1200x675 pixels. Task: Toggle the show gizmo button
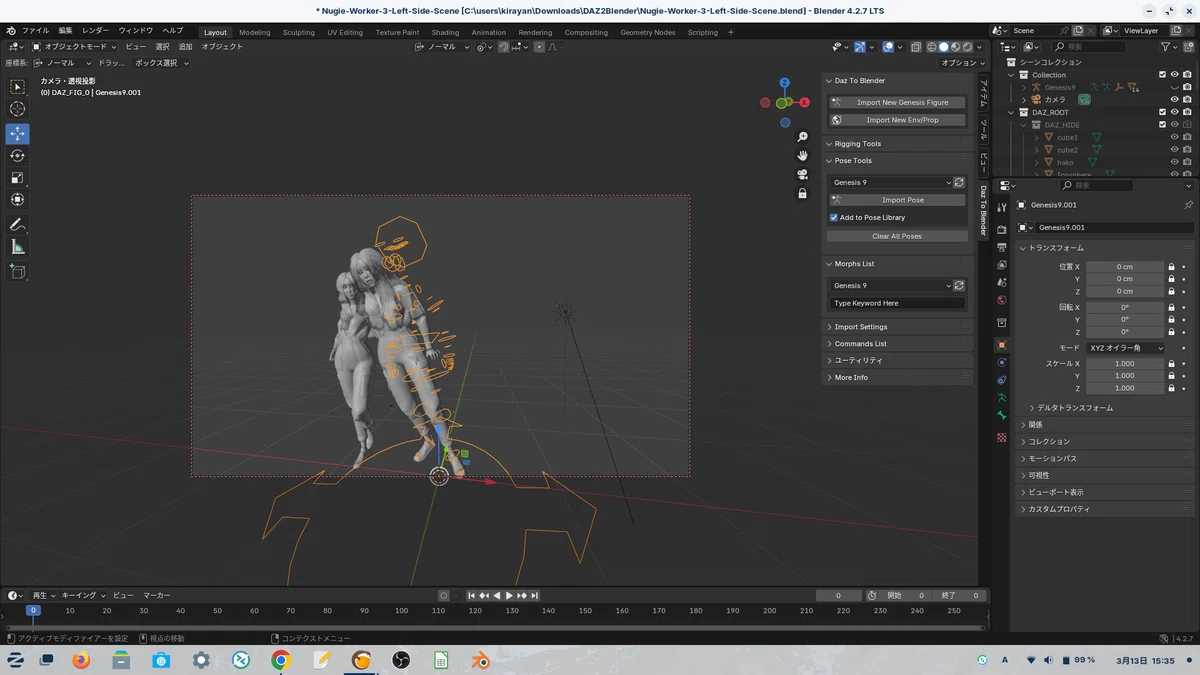[x=860, y=47]
